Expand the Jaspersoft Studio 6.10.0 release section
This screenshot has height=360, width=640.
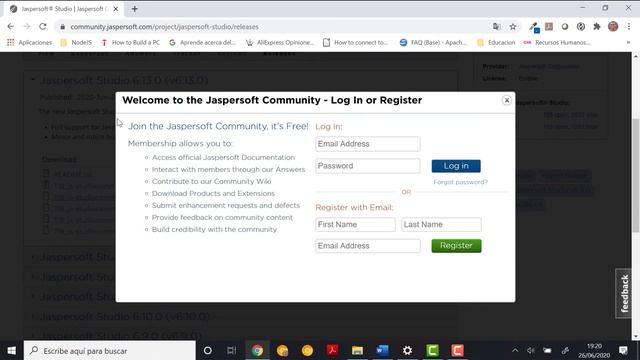click(x=124, y=316)
